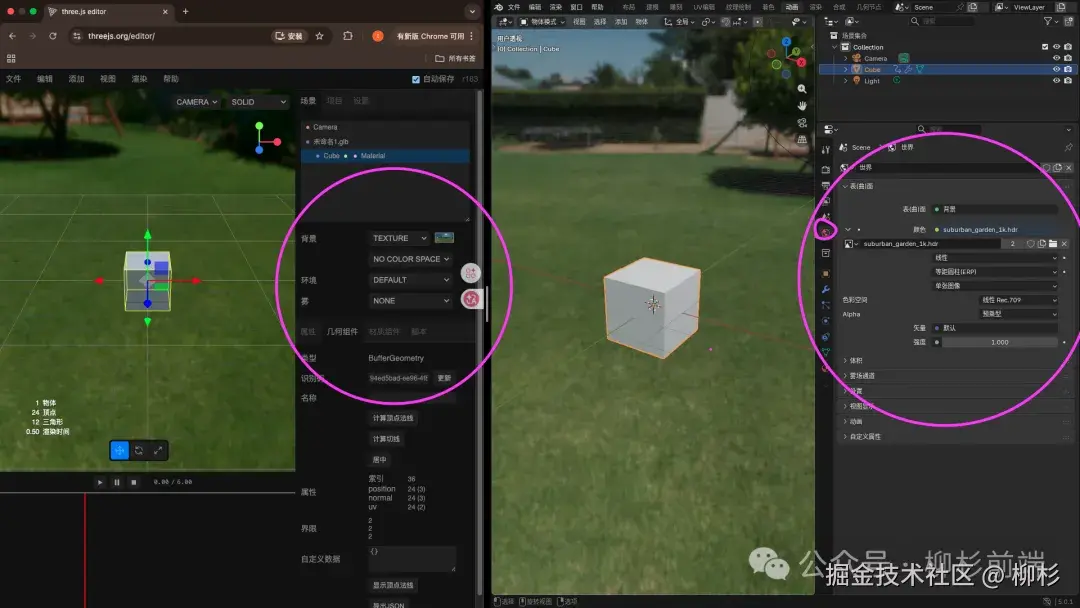Image resolution: width=1080 pixels, height=608 pixels.
Task: Click Chrome extensions puzzle icon
Action: tap(347, 36)
